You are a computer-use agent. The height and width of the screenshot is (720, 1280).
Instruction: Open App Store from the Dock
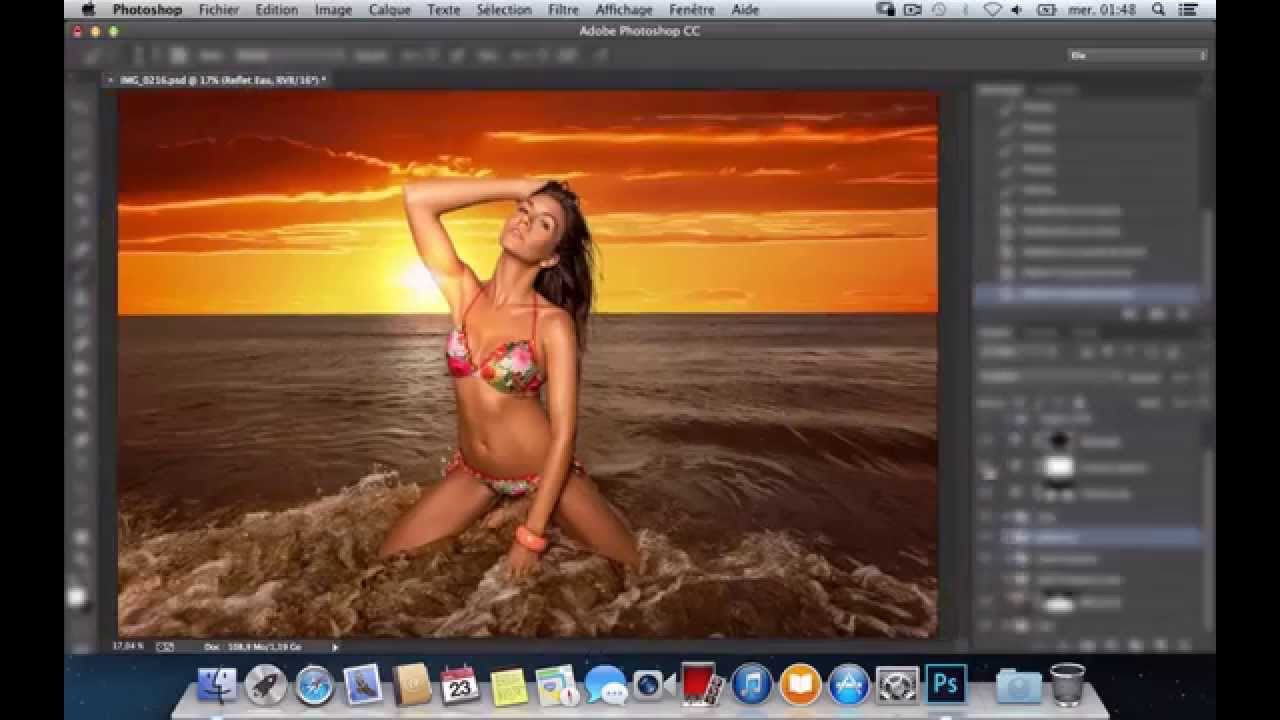click(849, 685)
